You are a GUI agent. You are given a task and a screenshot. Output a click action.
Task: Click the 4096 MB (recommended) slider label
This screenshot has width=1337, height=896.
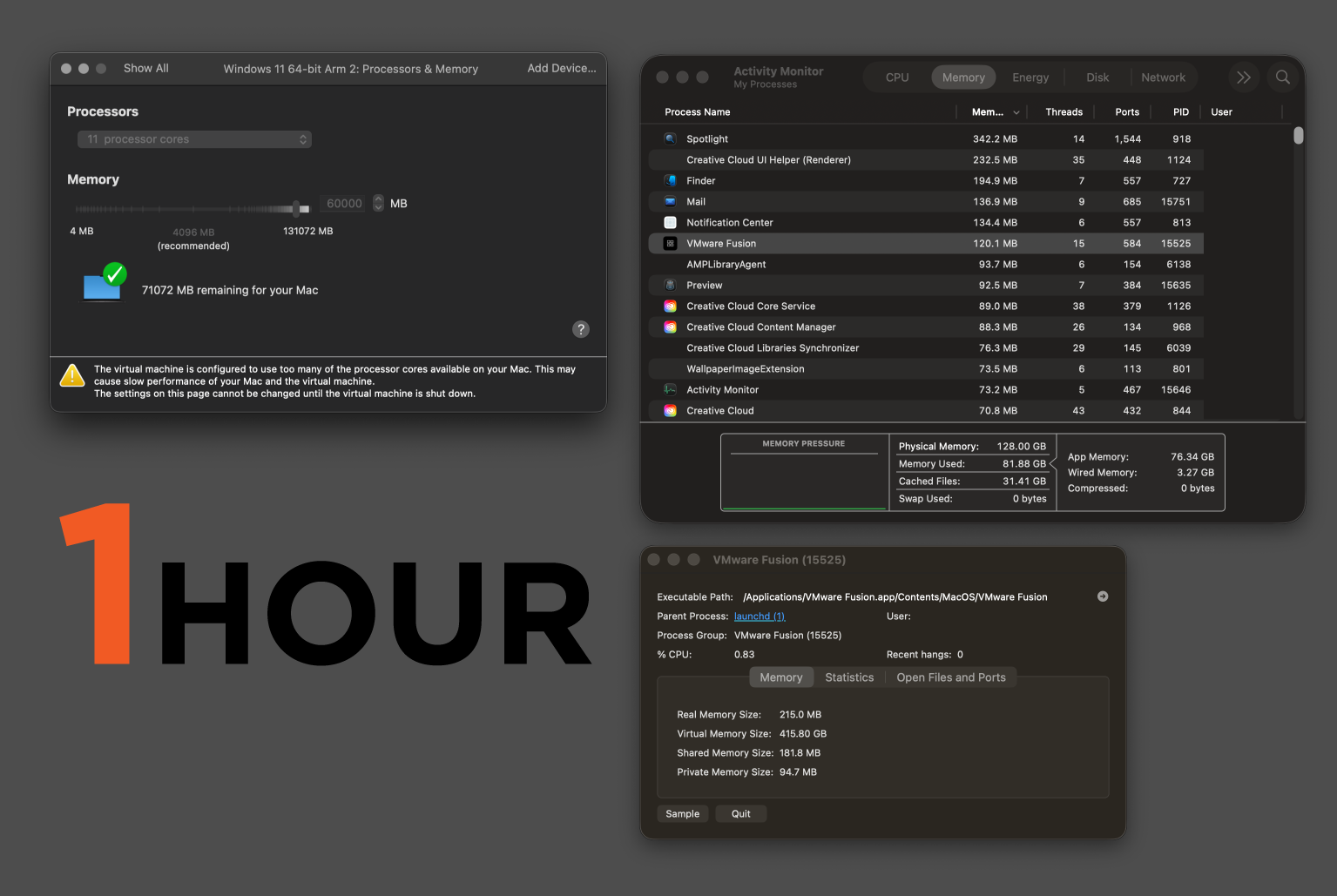coord(193,239)
